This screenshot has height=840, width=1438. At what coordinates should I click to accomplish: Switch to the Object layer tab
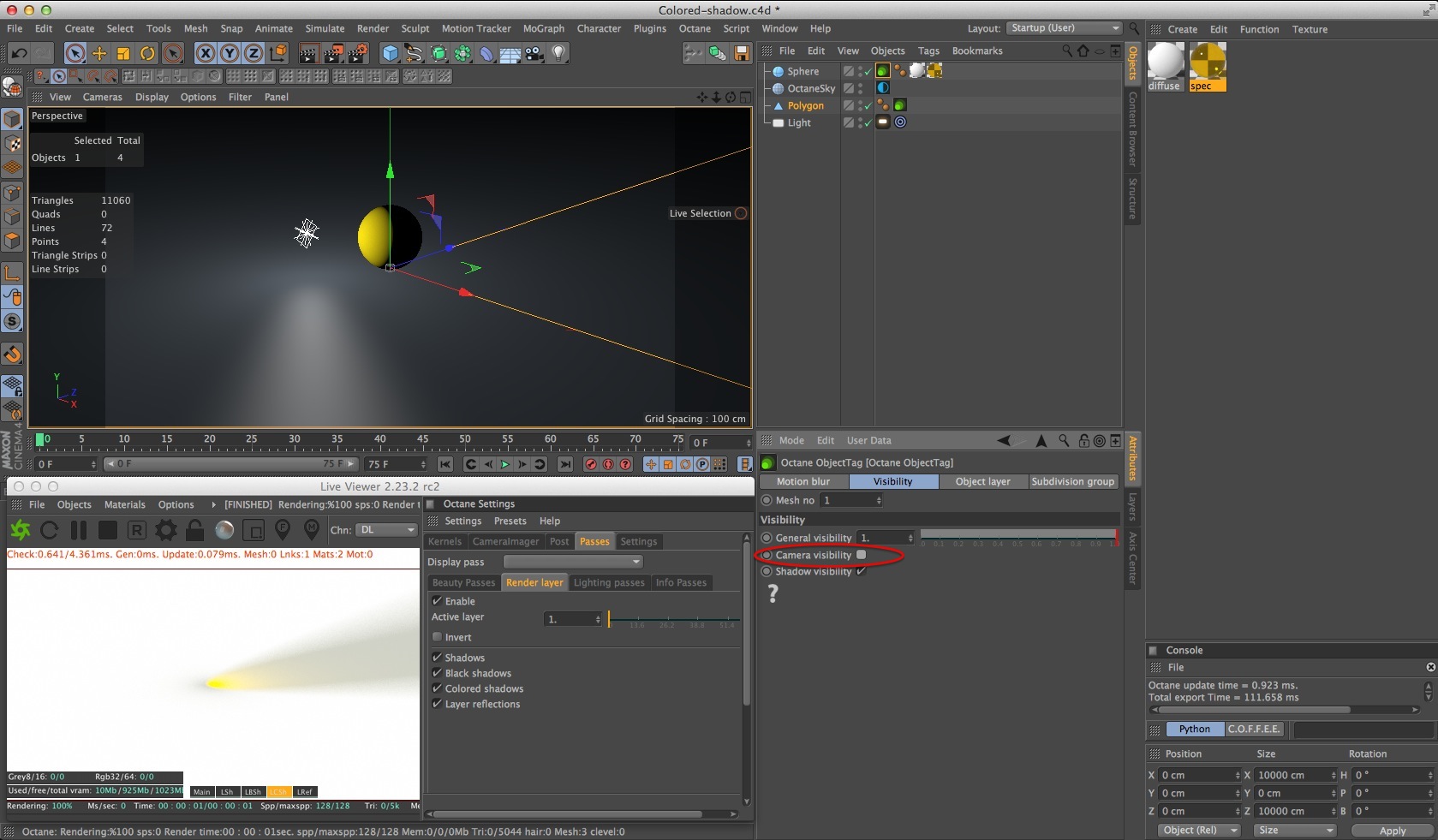[x=982, y=481]
